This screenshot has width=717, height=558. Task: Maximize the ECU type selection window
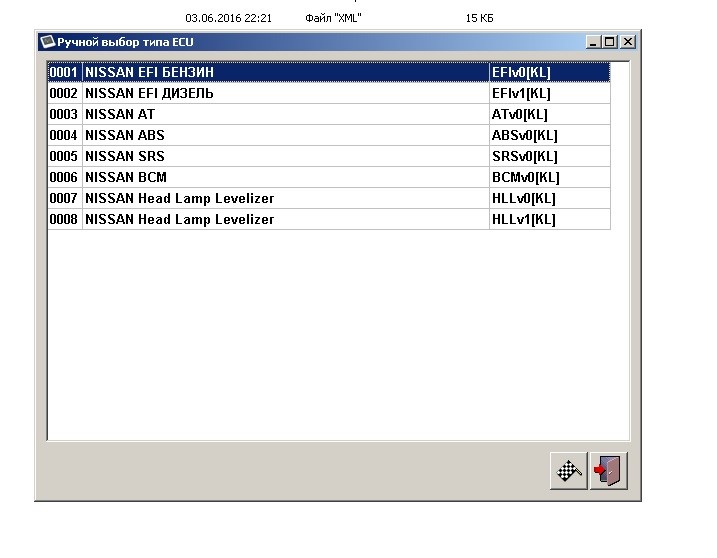[x=610, y=42]
